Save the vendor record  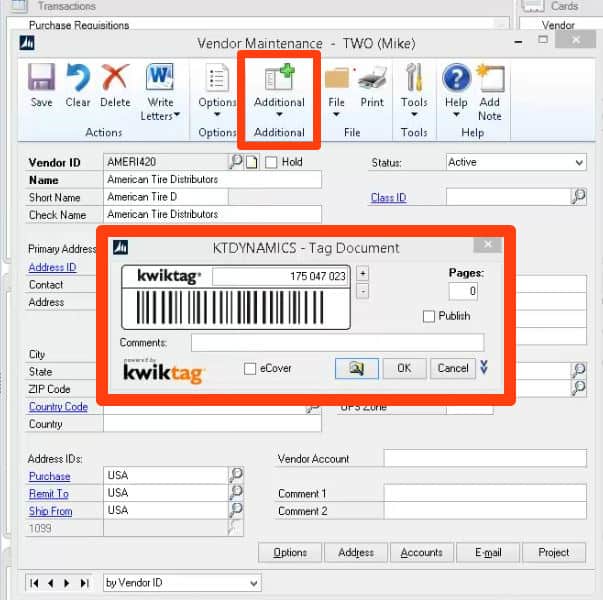42,85
